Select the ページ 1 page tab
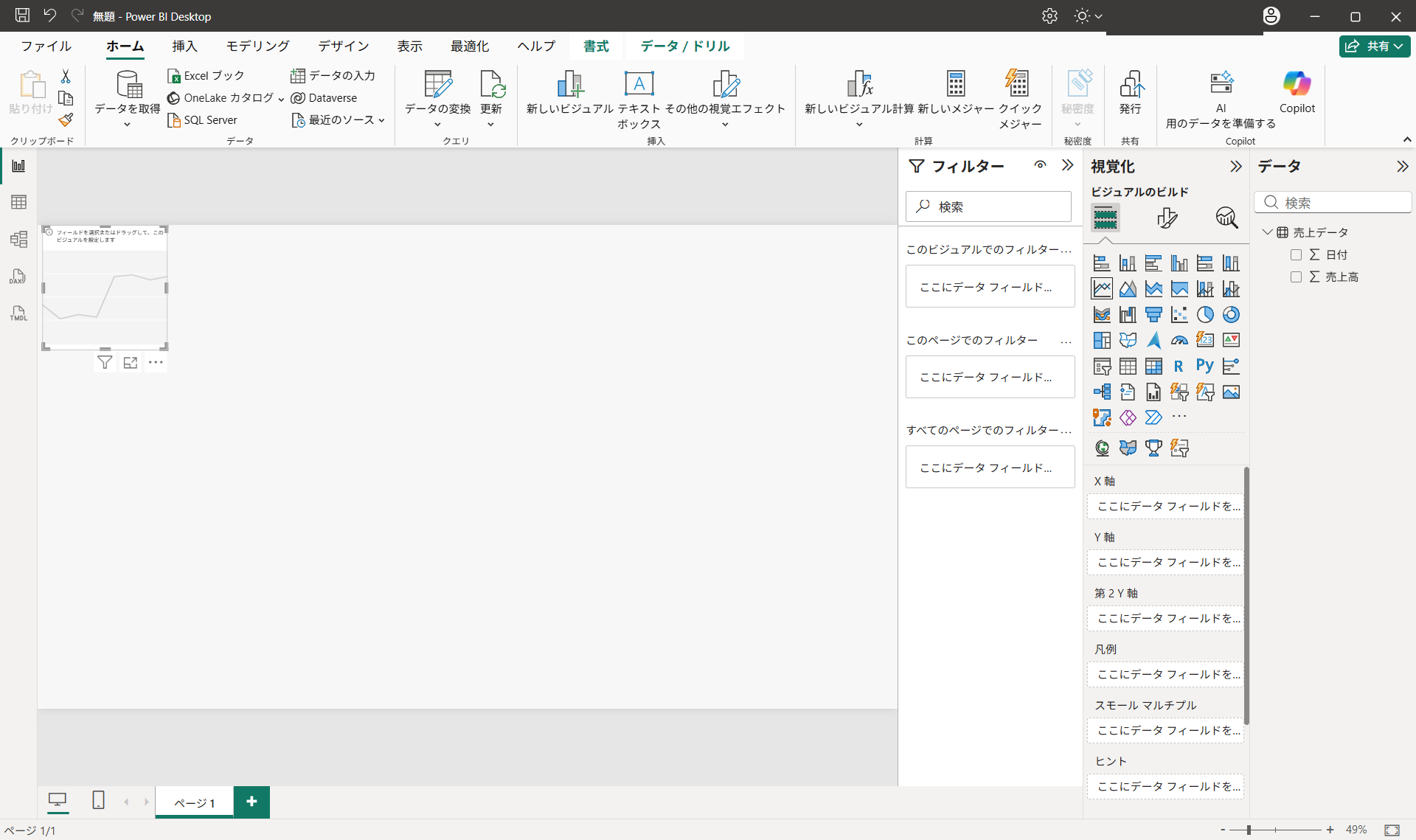The height and width of the screenshot is (840, 1416). (x=195, y=802)
